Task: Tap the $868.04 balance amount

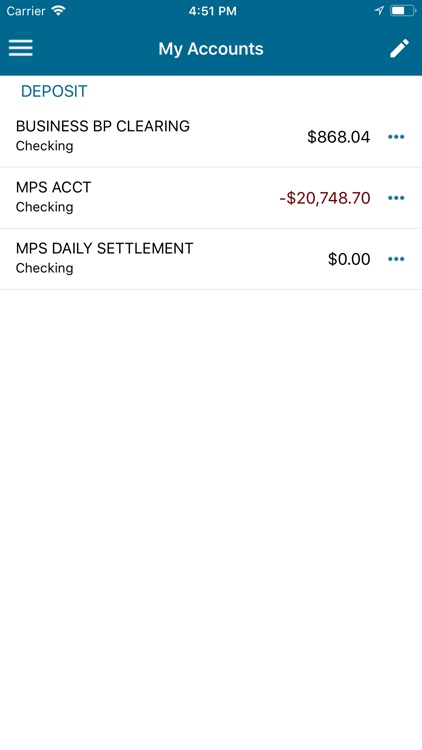Action: point(339,137)
